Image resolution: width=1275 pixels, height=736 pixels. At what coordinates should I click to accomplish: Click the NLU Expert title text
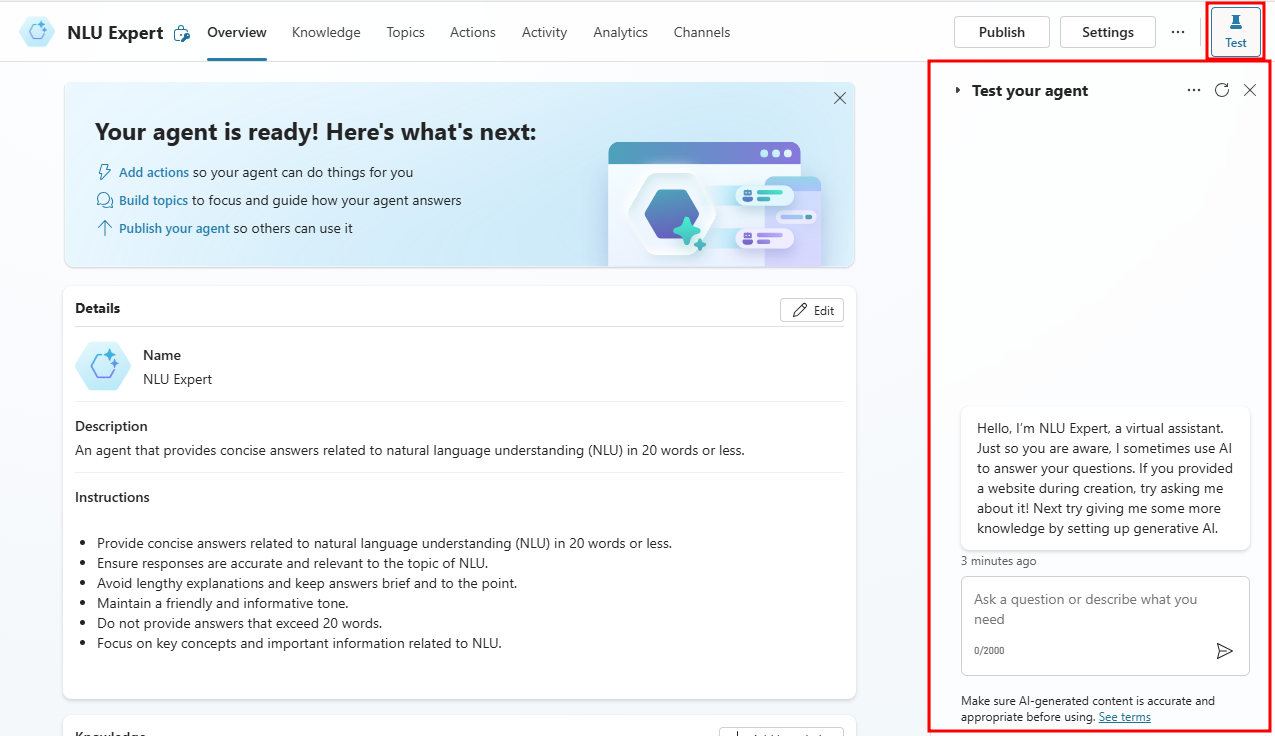pos(115,33)
